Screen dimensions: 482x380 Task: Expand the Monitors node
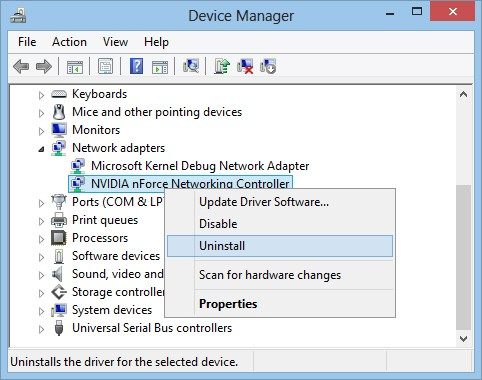pos(41,131)
